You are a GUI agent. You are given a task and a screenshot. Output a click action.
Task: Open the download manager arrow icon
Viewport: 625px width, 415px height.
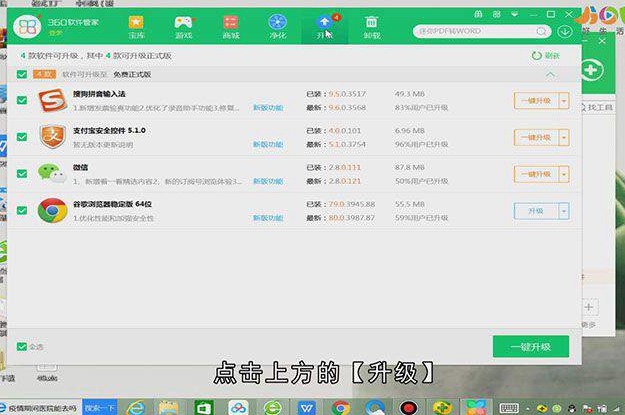pyautogui.click(x=565, y=31)
